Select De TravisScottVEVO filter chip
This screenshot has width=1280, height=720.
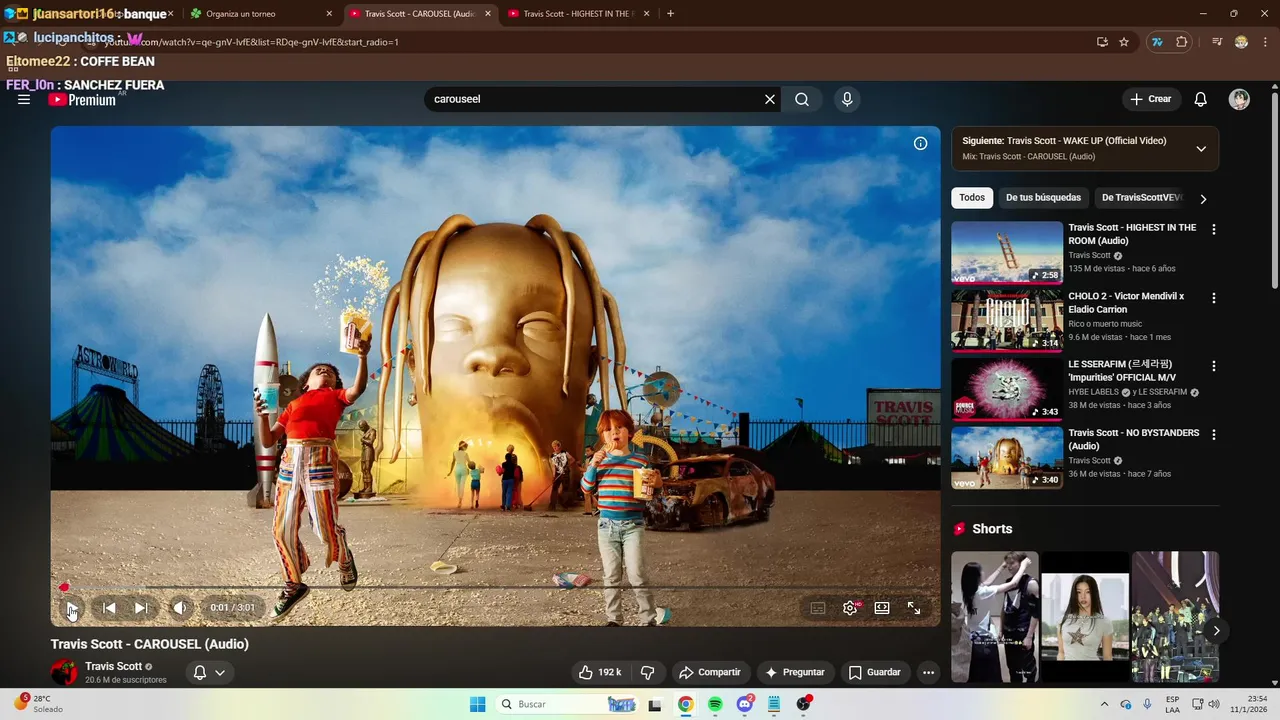[1141, 198]
